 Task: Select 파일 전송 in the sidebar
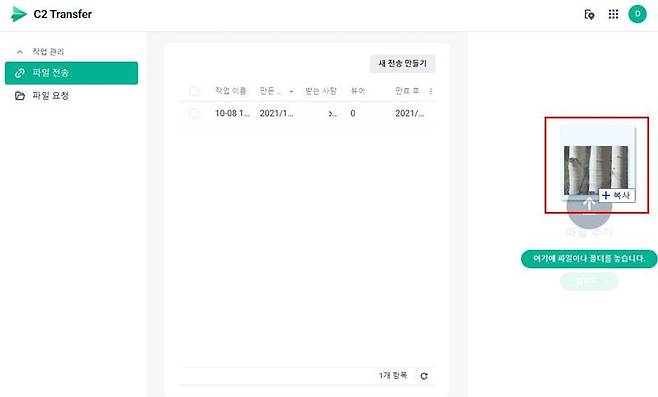(71, 73)
